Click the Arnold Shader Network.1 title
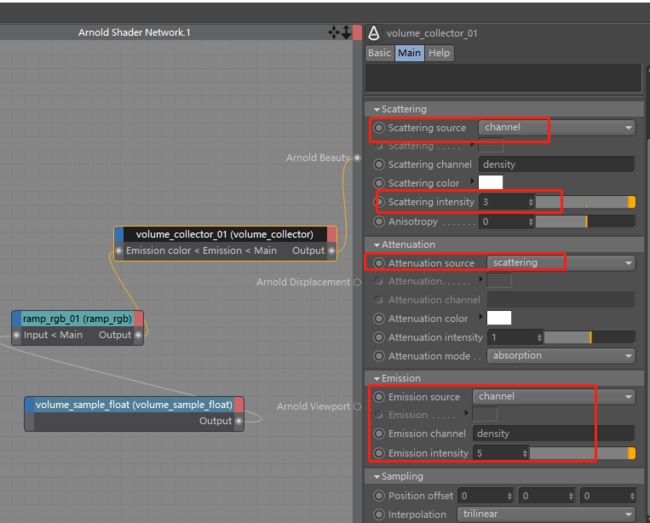Viewport: 650px width, 523px height. coord(134,32)
